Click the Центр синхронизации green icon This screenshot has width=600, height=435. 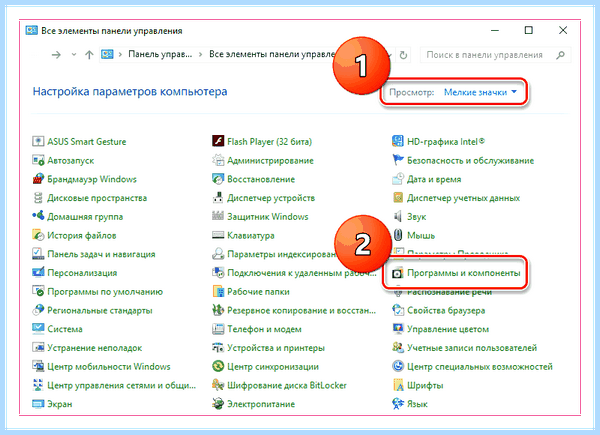coord(218,367)
